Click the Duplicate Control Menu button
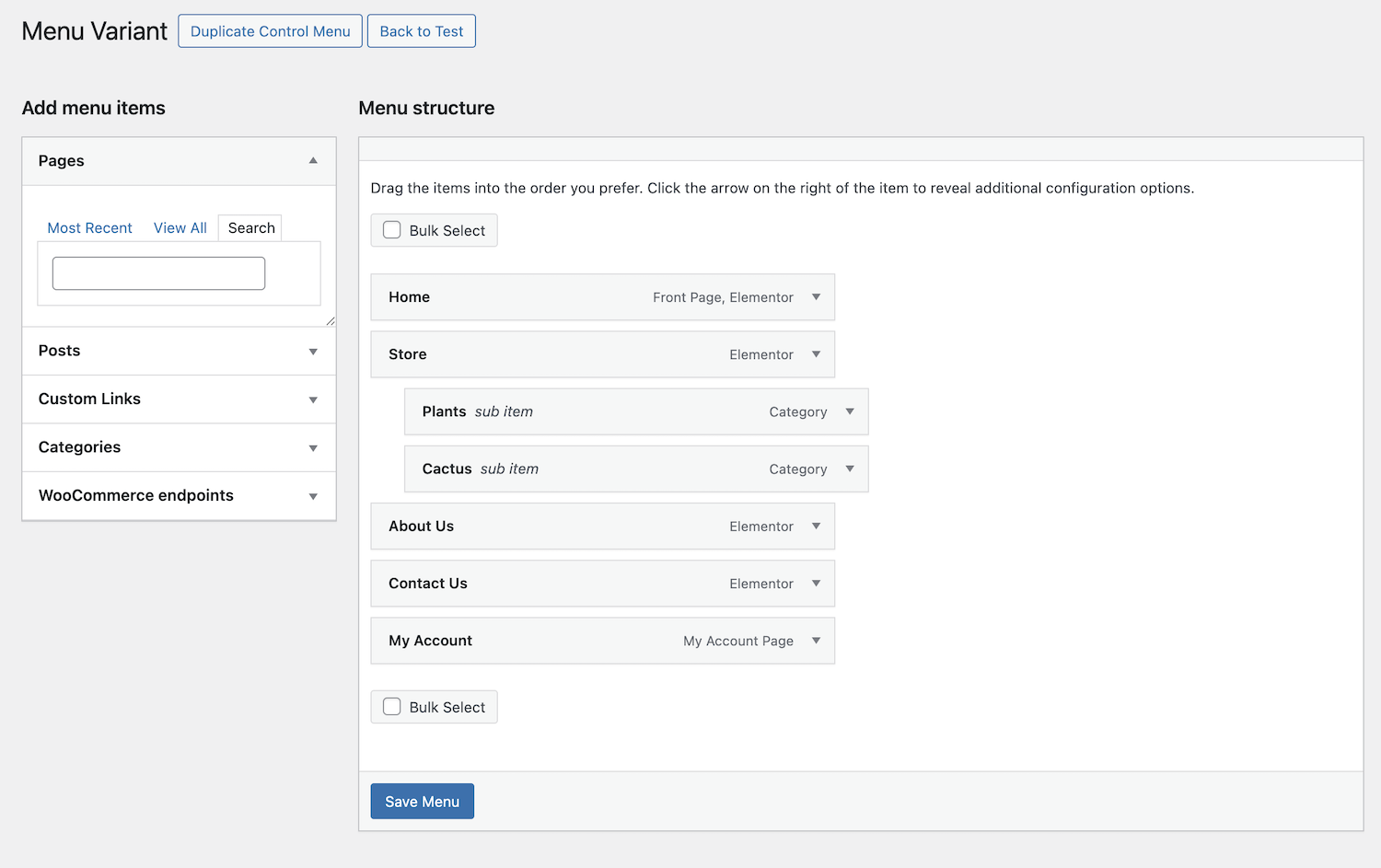The height and width of the screenshot is (868, 1381). (270, 30)
